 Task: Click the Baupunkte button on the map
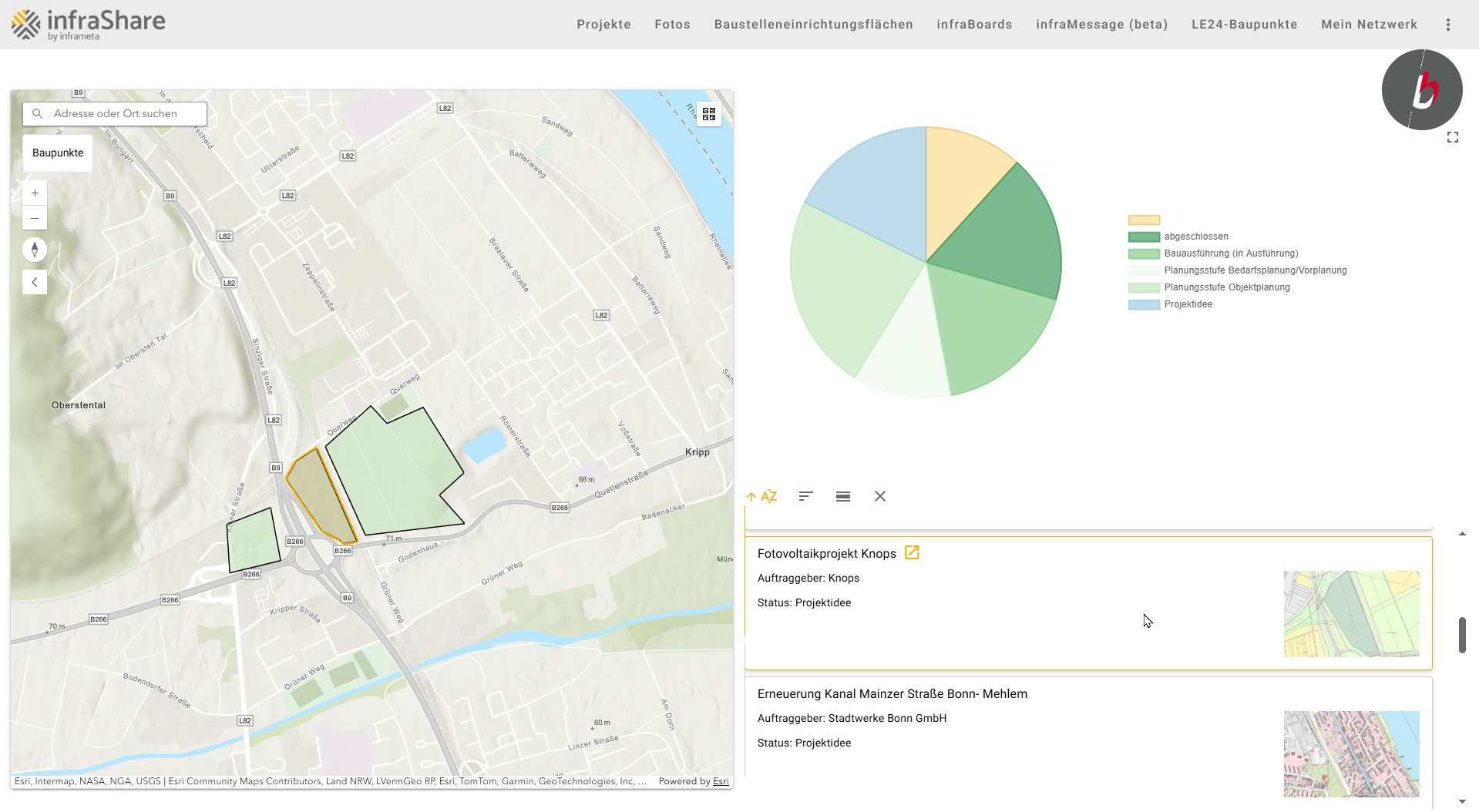coord(57,153)
